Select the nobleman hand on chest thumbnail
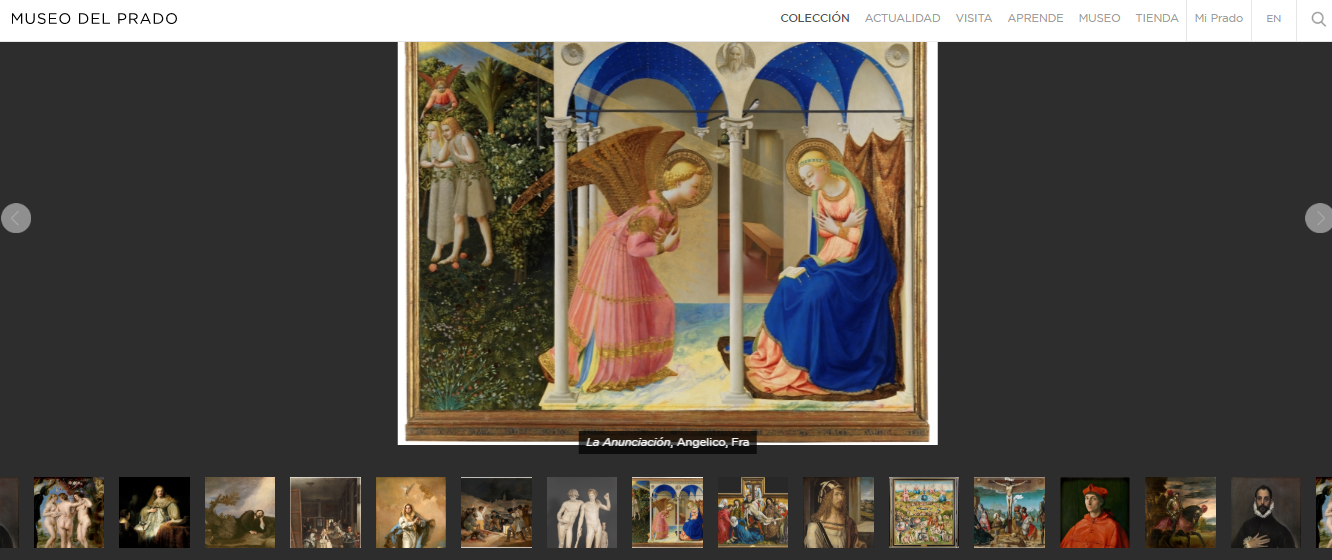The image size is (1332, 560). (1266, 512)
